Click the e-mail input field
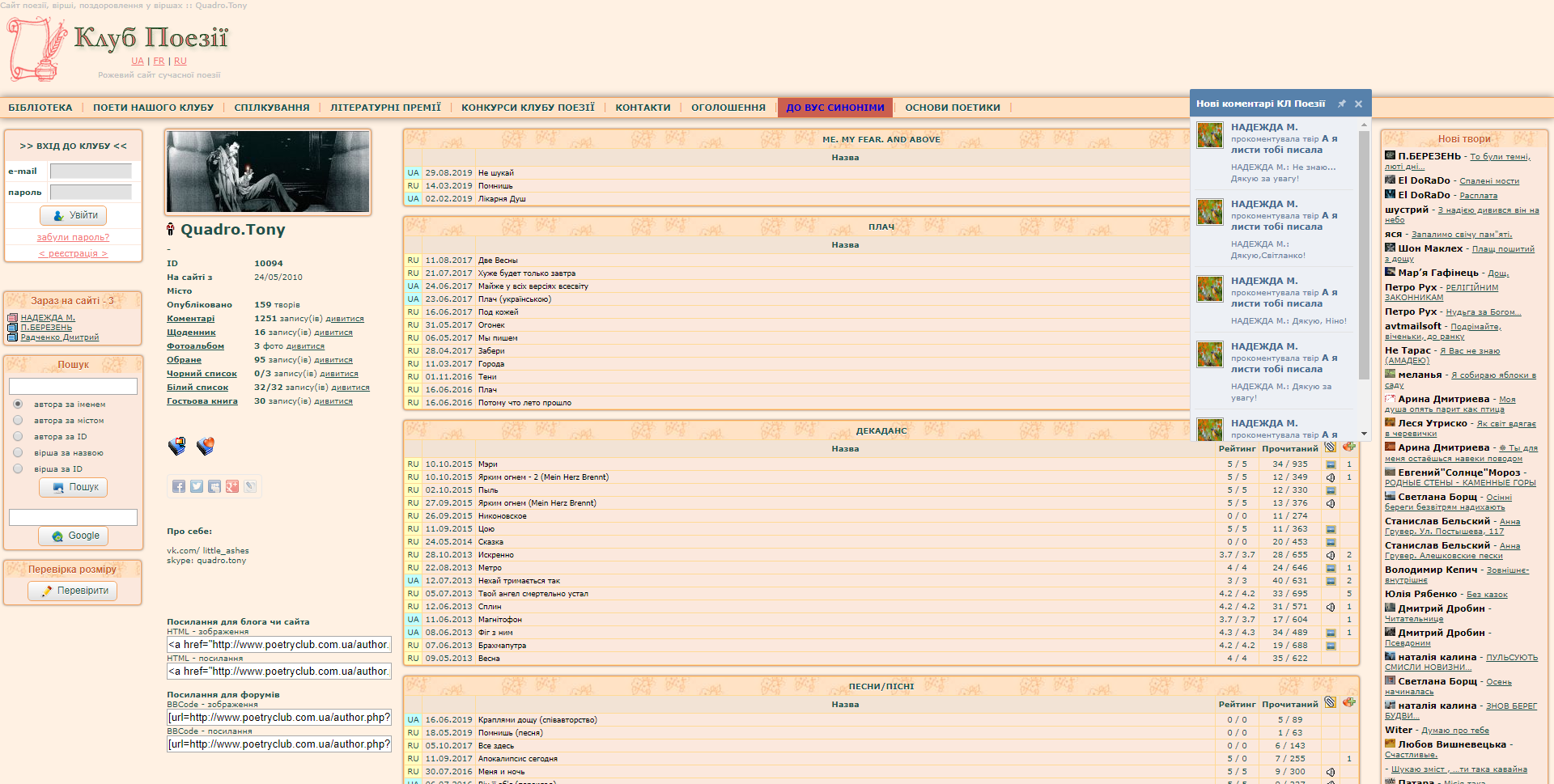 pyautogui.click(x=91, y=171)
